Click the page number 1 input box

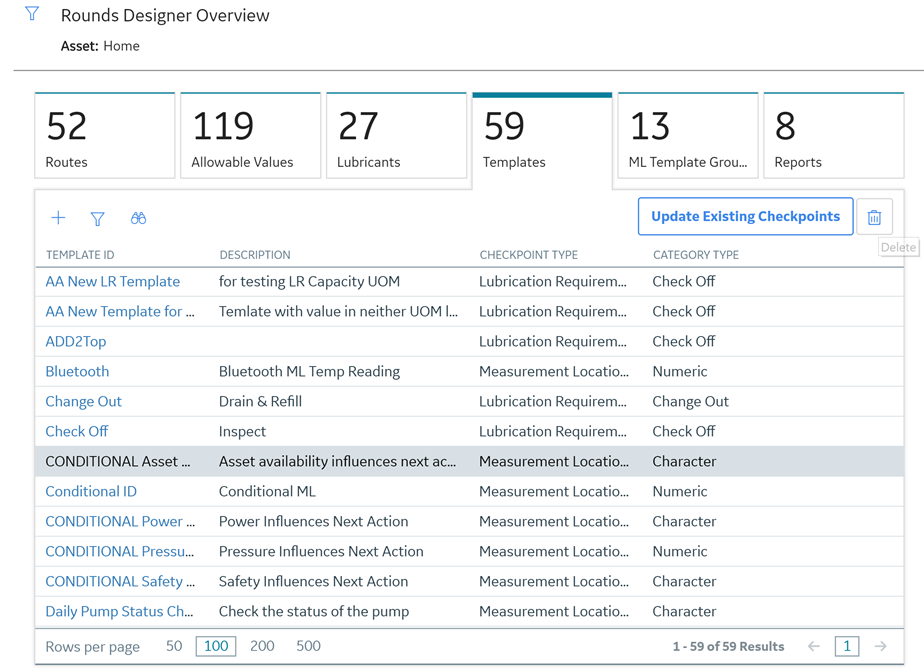click(847, 646)
